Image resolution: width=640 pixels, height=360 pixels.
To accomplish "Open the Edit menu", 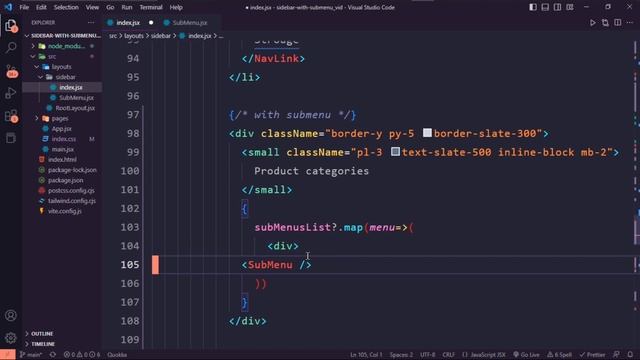I will 41,7.
